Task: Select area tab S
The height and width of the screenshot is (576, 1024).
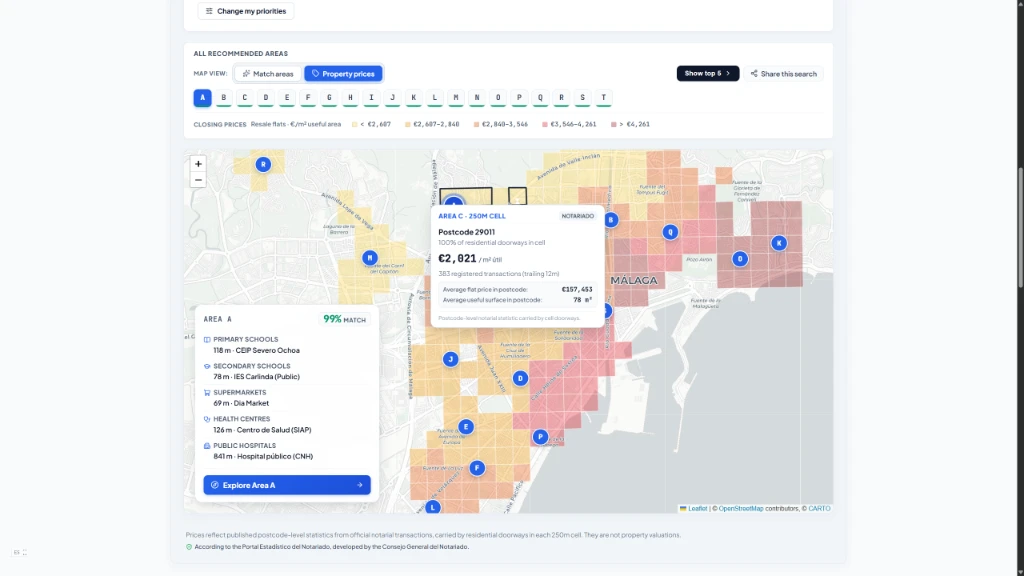Action: point(583,98)
